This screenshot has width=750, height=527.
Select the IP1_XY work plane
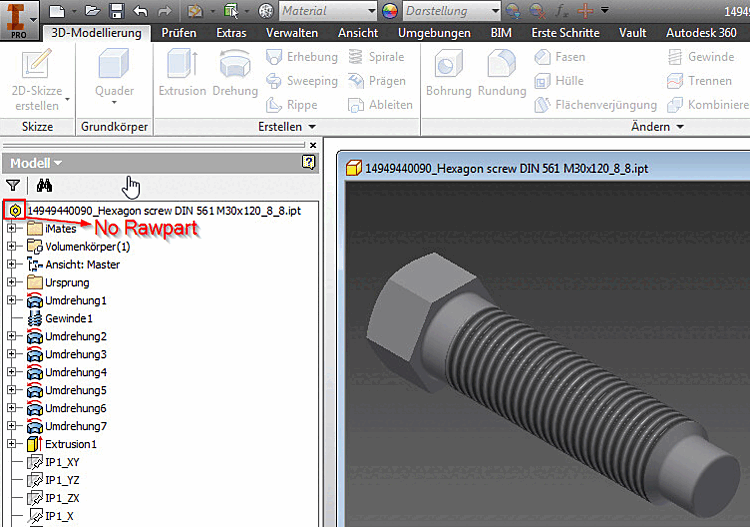click(x=53, y=462)
